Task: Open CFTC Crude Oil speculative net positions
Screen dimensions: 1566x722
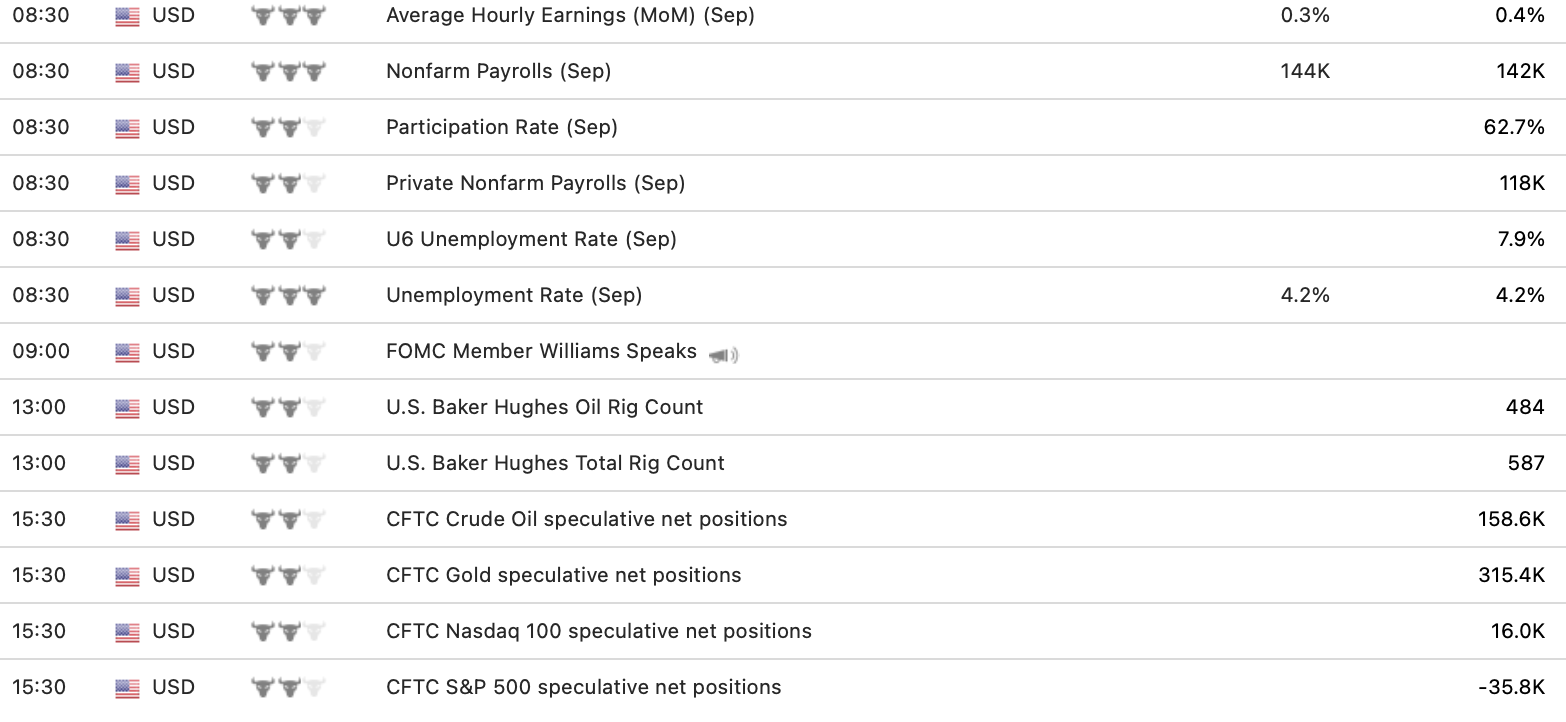Action: [586, 519]
